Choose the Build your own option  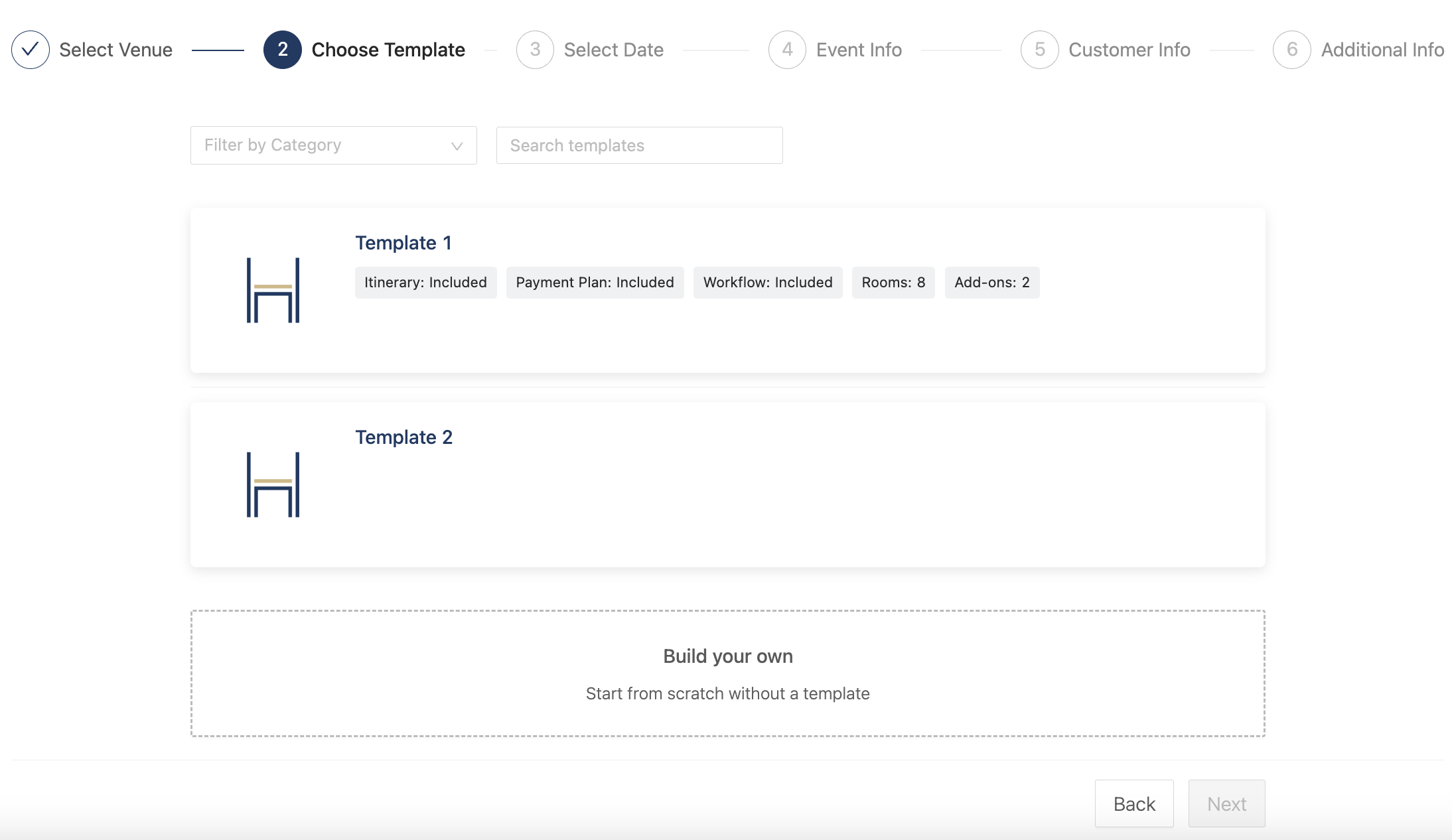click(x=727, y=673)
